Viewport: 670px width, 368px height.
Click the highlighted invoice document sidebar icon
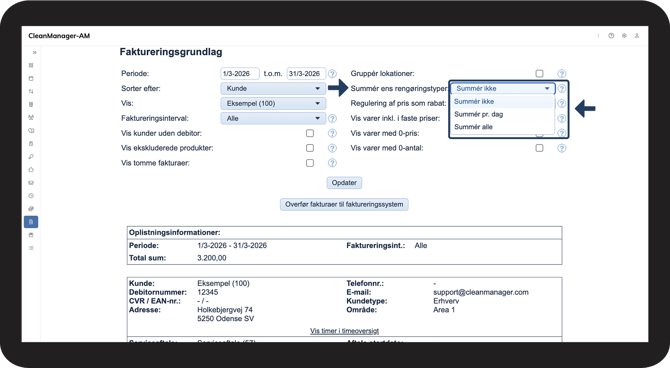(31, 222)
